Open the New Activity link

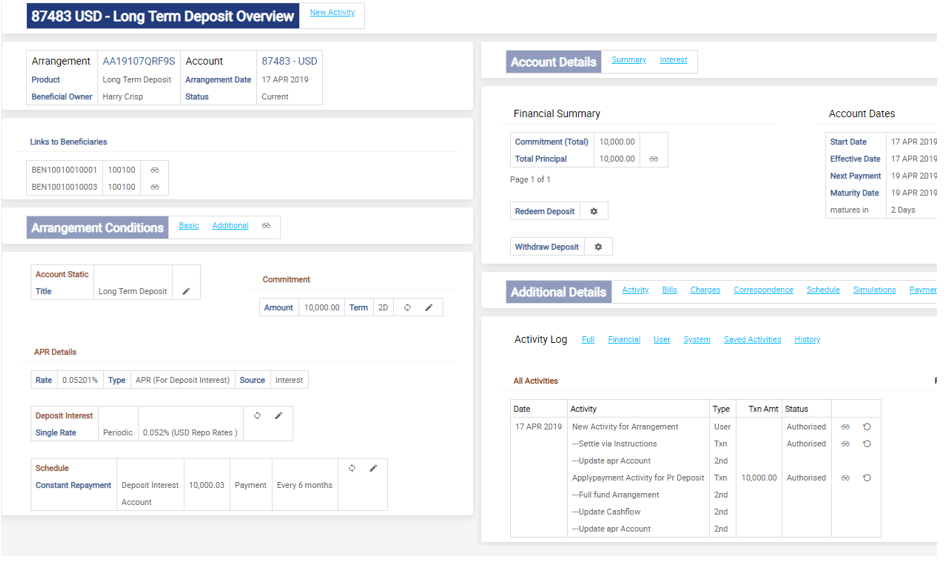(x=332, y=13)
